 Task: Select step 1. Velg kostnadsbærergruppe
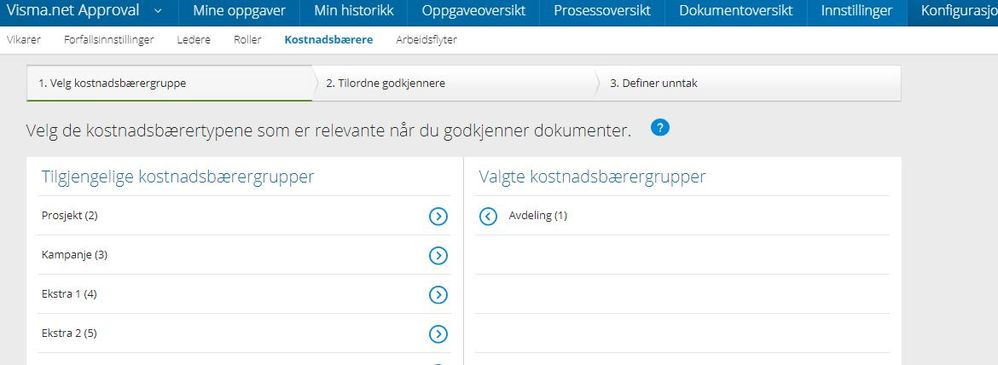point(169,83)
